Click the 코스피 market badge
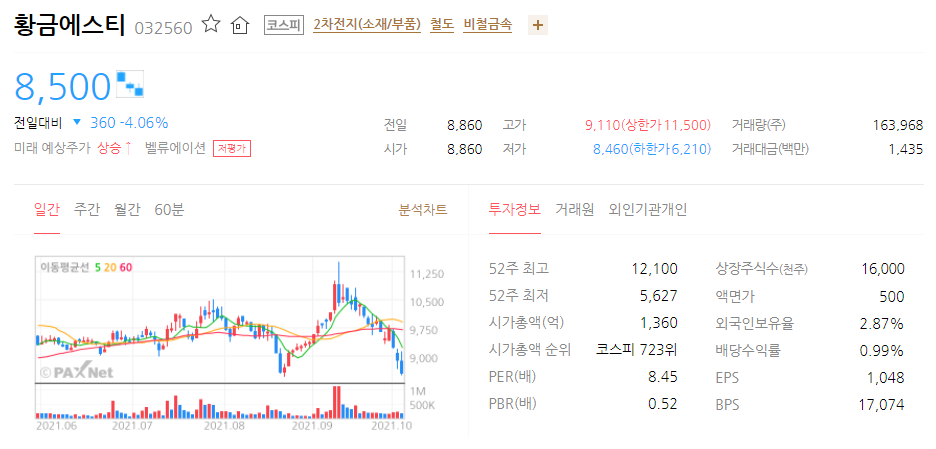This screenshot has width=936, height=449. [284, 25]
